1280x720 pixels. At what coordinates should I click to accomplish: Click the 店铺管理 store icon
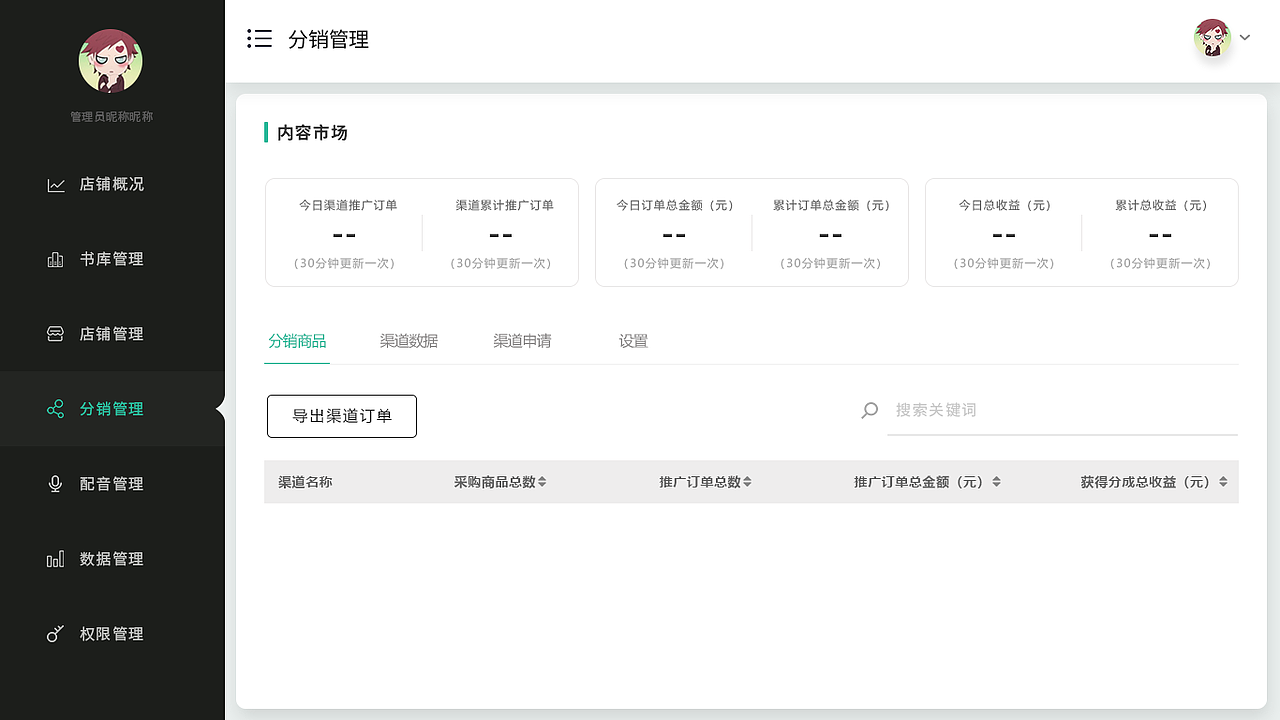click(x=56, y=334)
